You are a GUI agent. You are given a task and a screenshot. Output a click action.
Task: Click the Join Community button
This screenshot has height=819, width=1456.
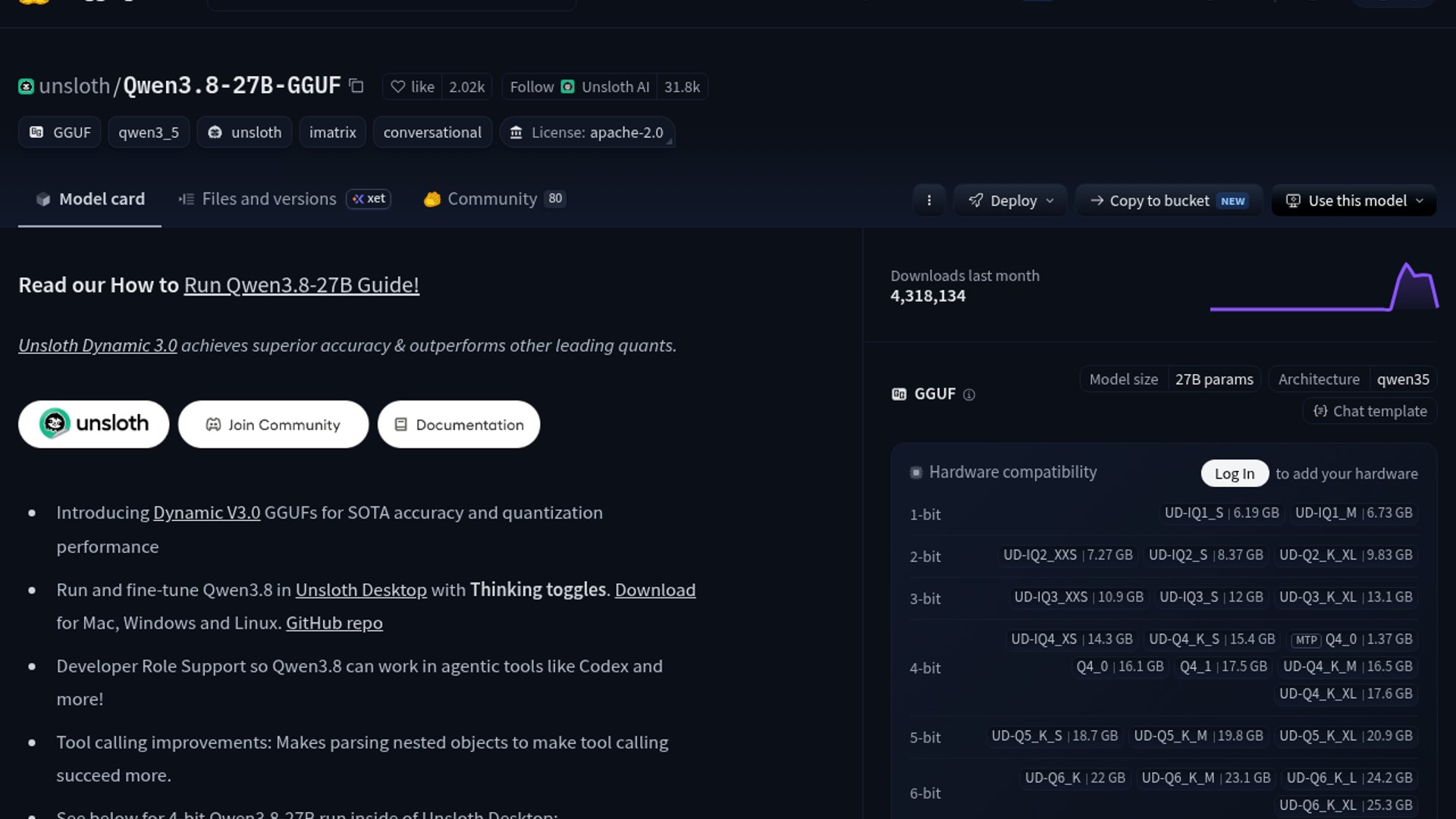[273, 424]
